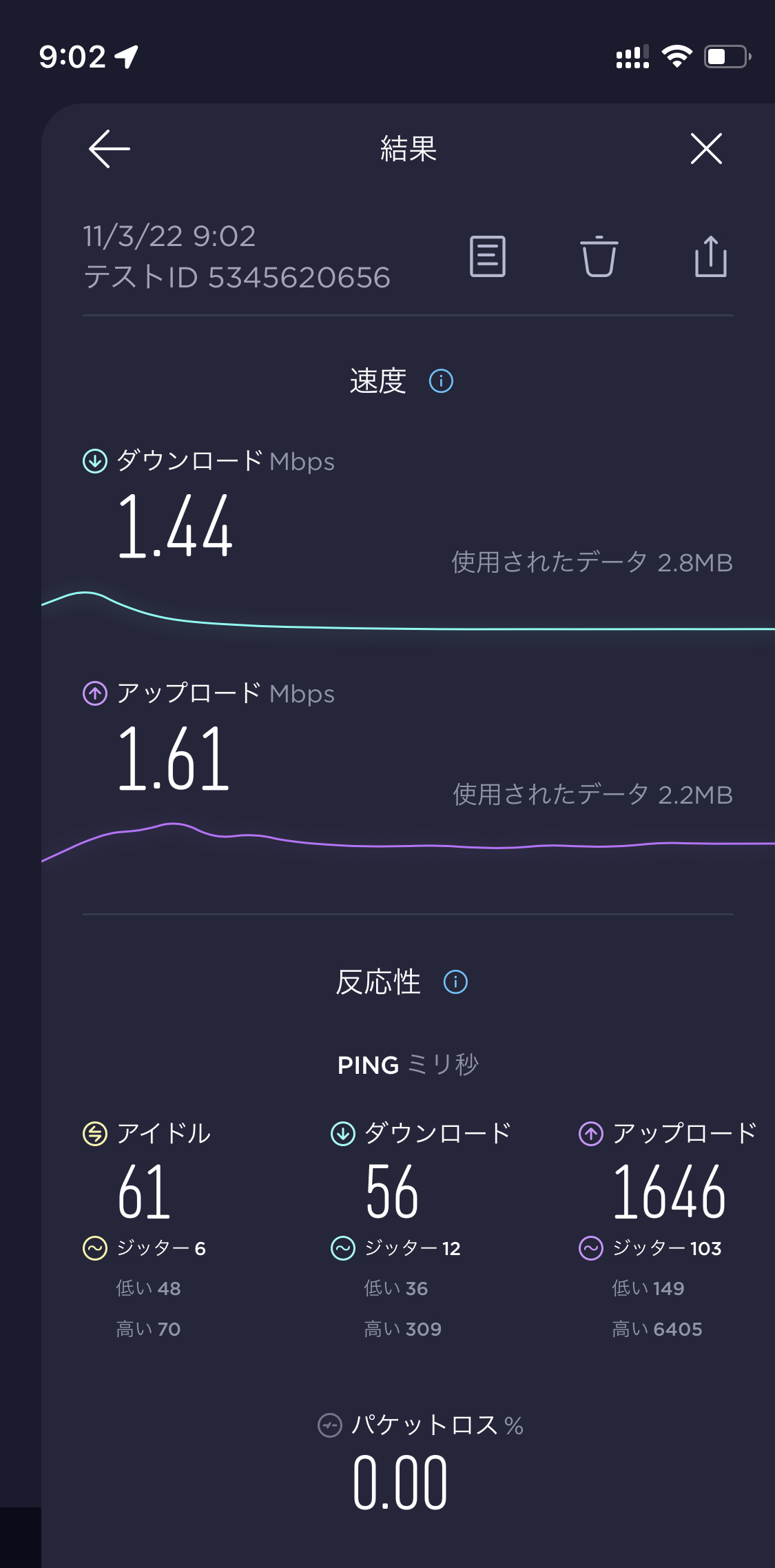
Task: Tap the download speed graph line
Action: 413,628
